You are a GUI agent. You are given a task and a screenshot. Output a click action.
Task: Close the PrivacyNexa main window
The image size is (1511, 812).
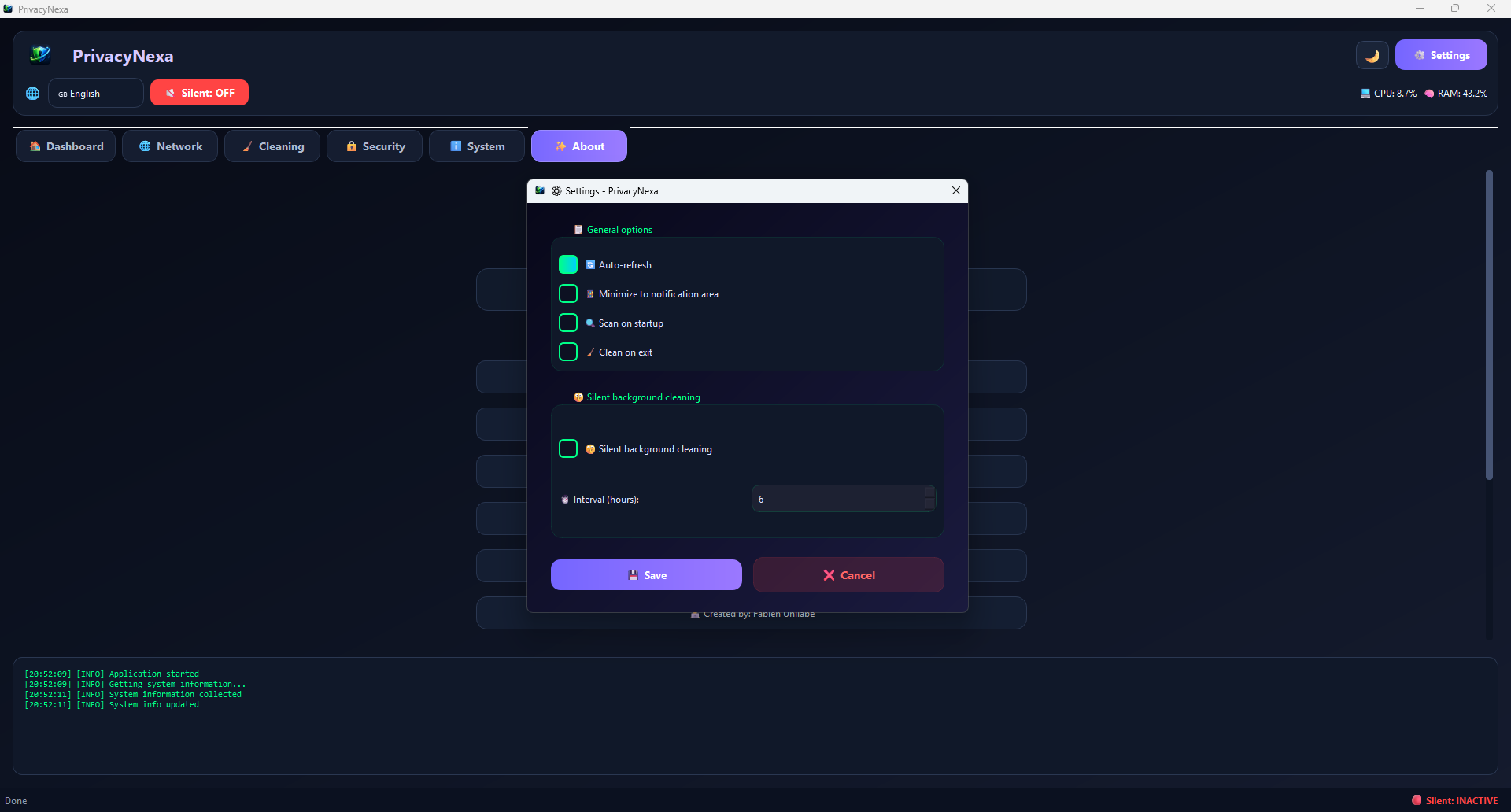(1491, 9)
